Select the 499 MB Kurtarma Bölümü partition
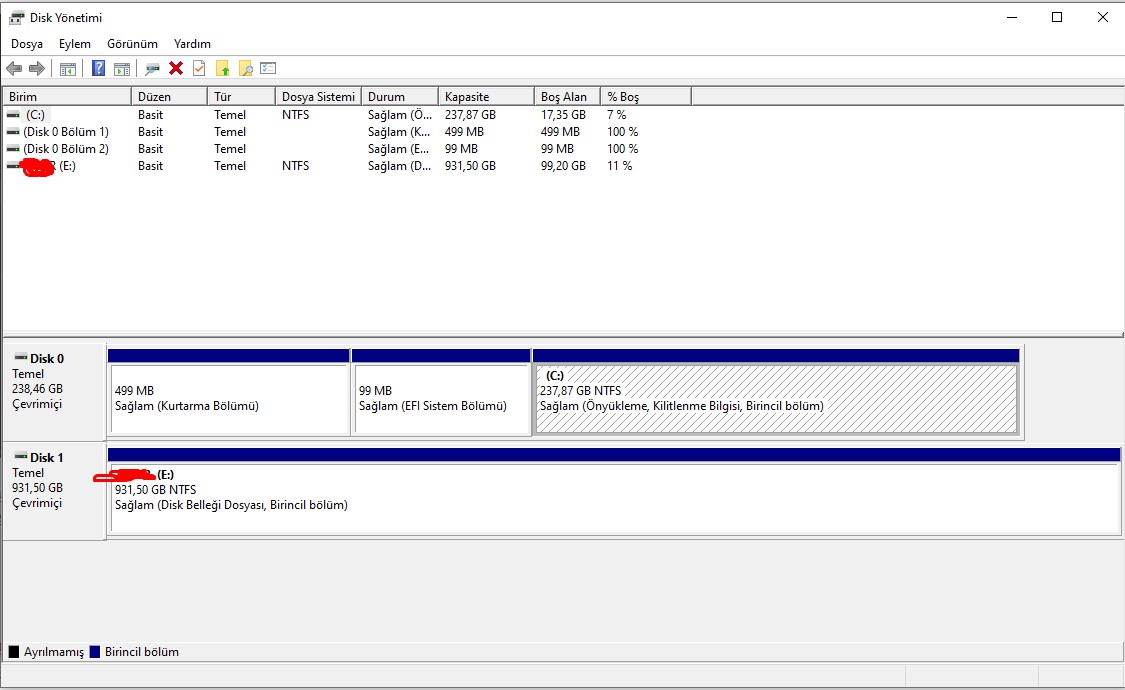Image resolution: width=1125 pixels, height=690 pixels. click(228, 399)
